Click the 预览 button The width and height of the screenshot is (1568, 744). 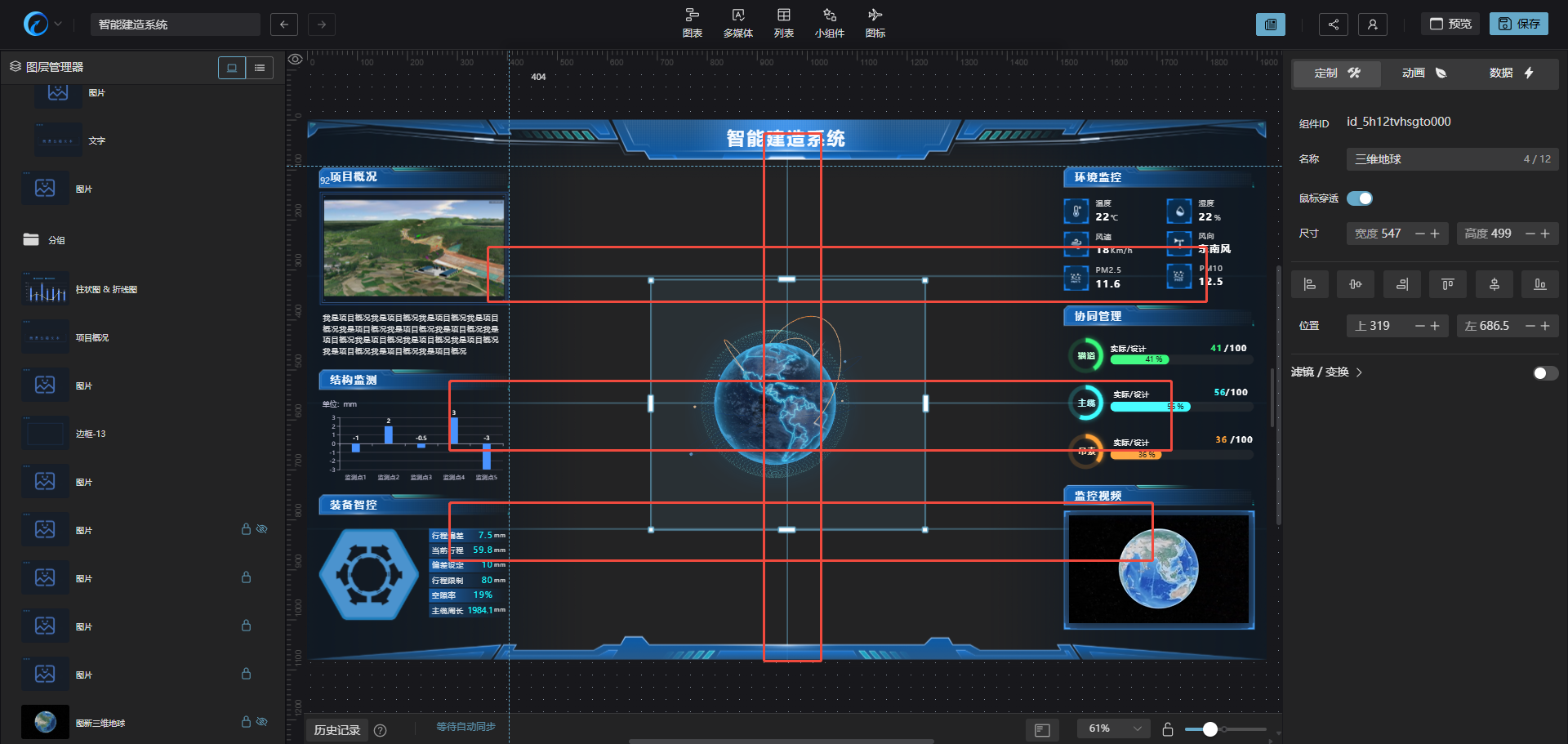click(x=1450, y=24)
